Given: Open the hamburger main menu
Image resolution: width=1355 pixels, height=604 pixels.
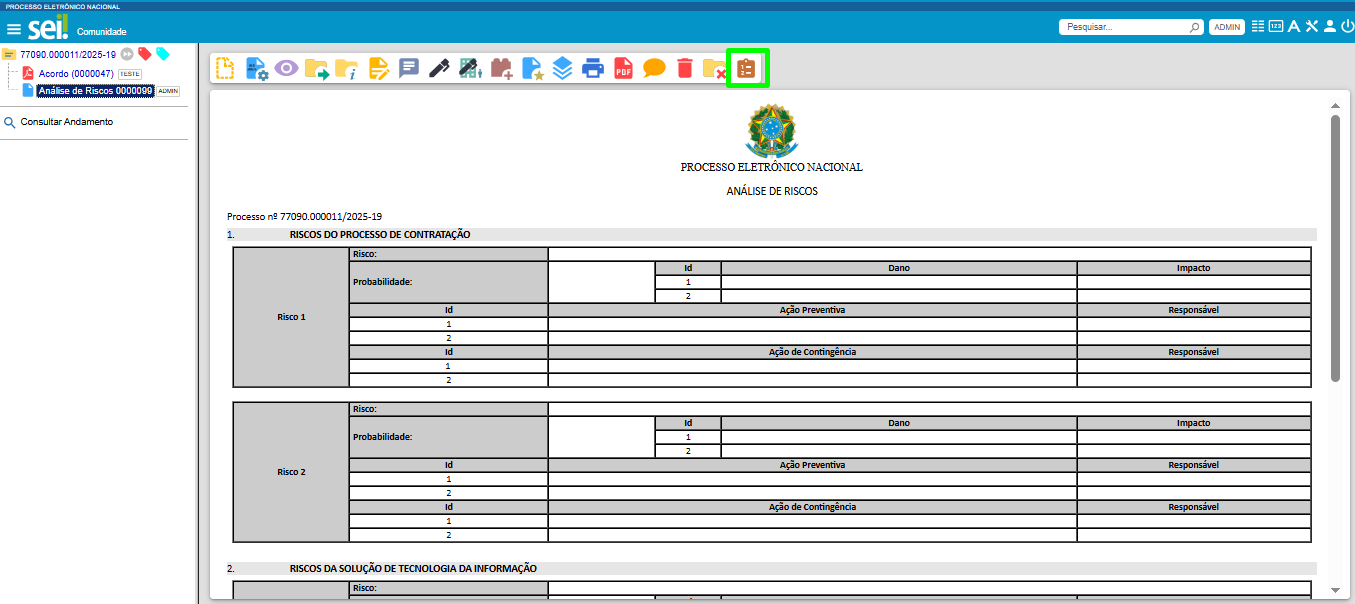Looking at the screenshot, I should click(x=14, y=29).
